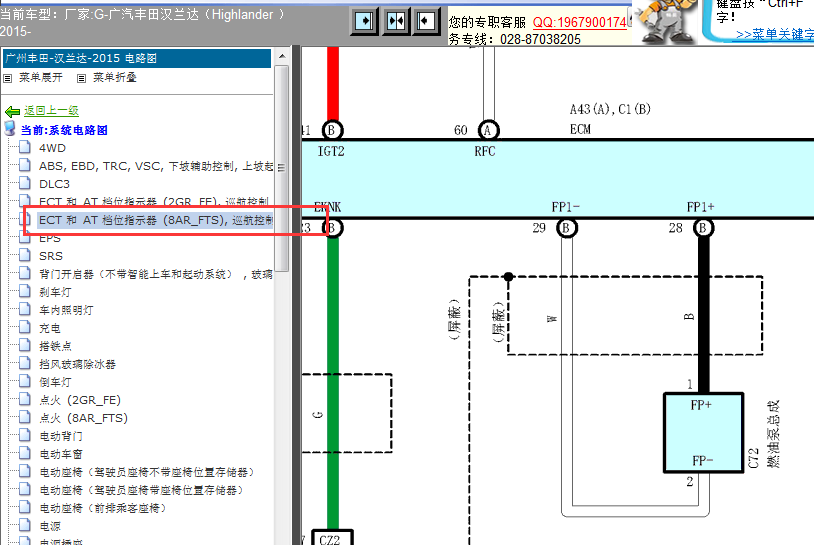Open the 刹车灯 diagram

tap(55, 292)
